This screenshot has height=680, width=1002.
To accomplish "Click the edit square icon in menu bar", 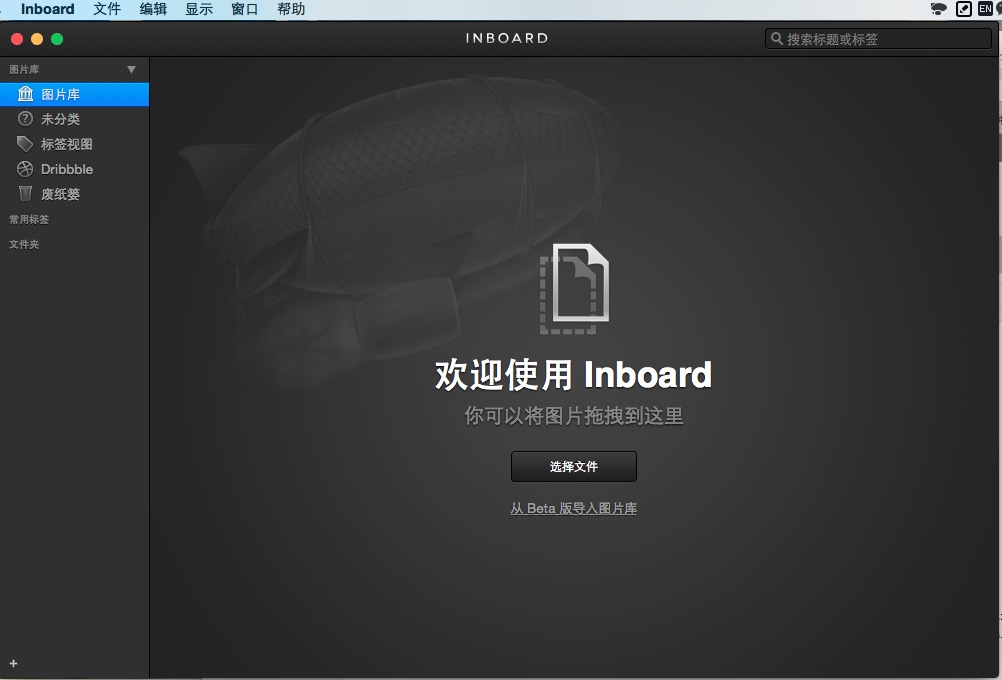I will (x=964, y=9).
